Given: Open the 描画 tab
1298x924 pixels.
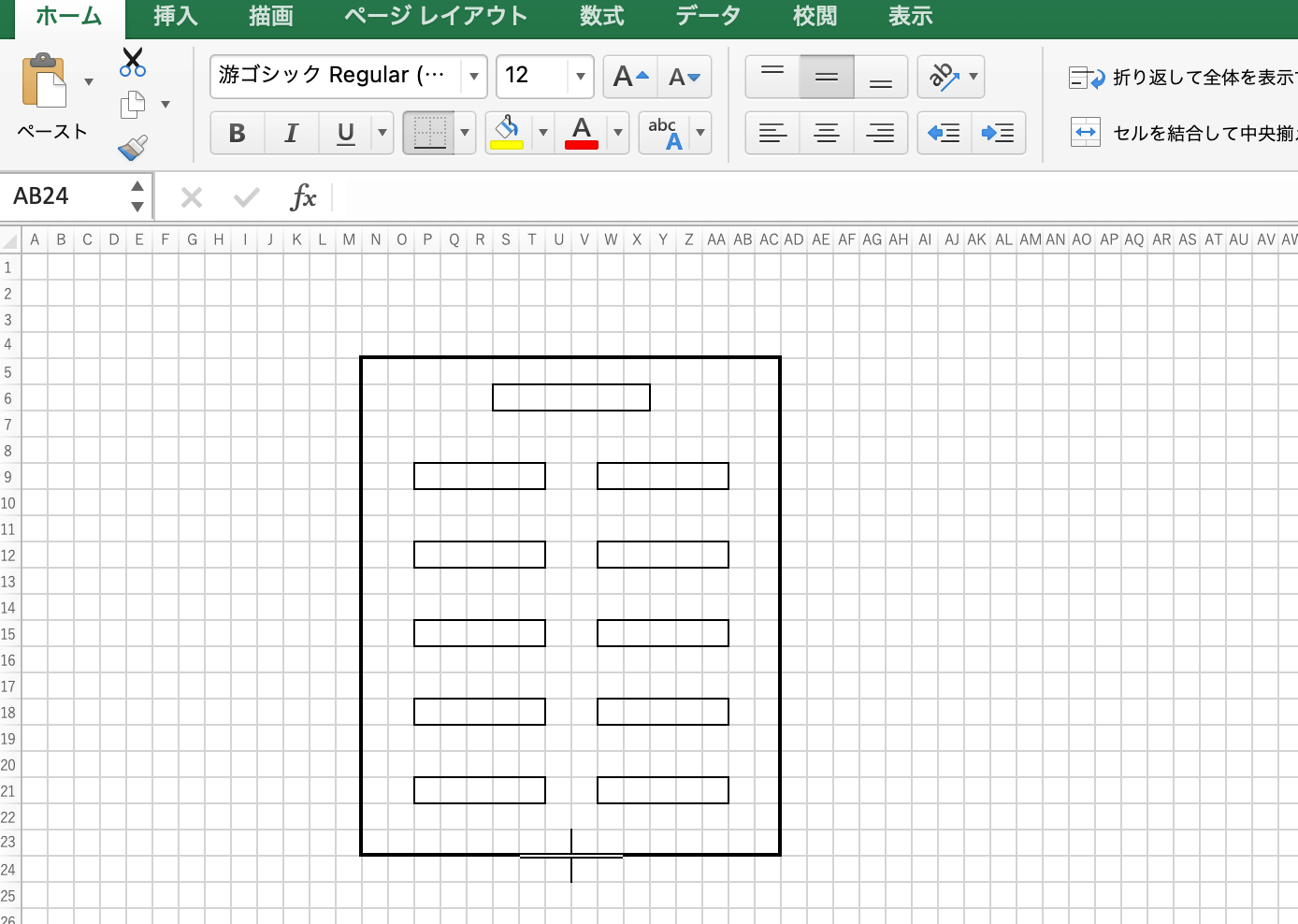Looking at the screenshot, I should 271,16.
